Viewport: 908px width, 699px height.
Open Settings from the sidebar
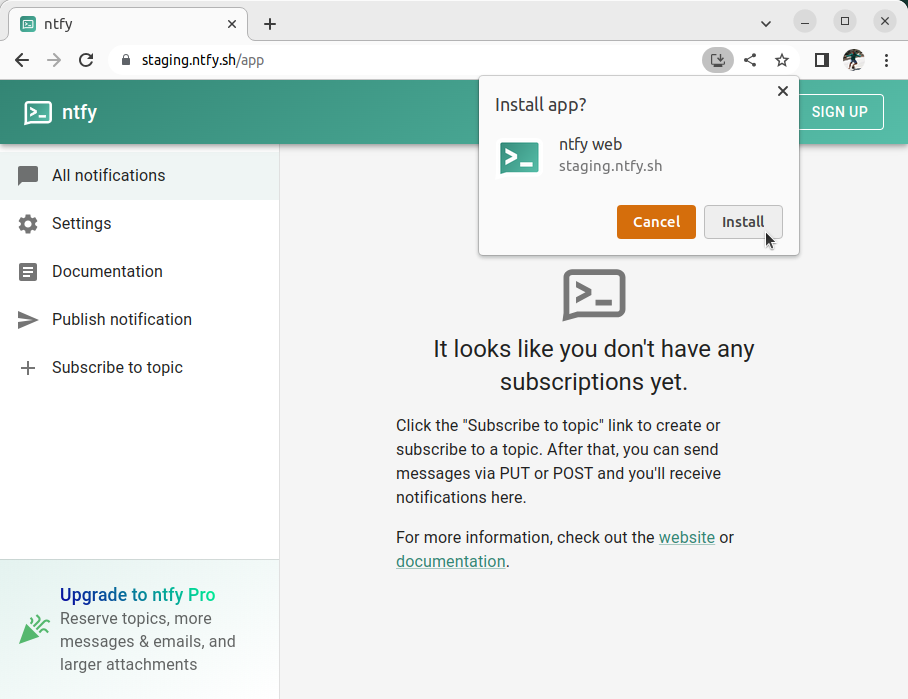(81, 223)
